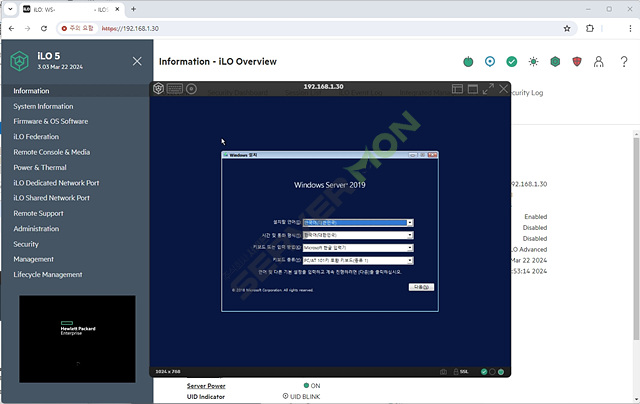Switch remote console to windowed mode icon
The height and width of the screenshot is (404, 640).
[473, 89]
